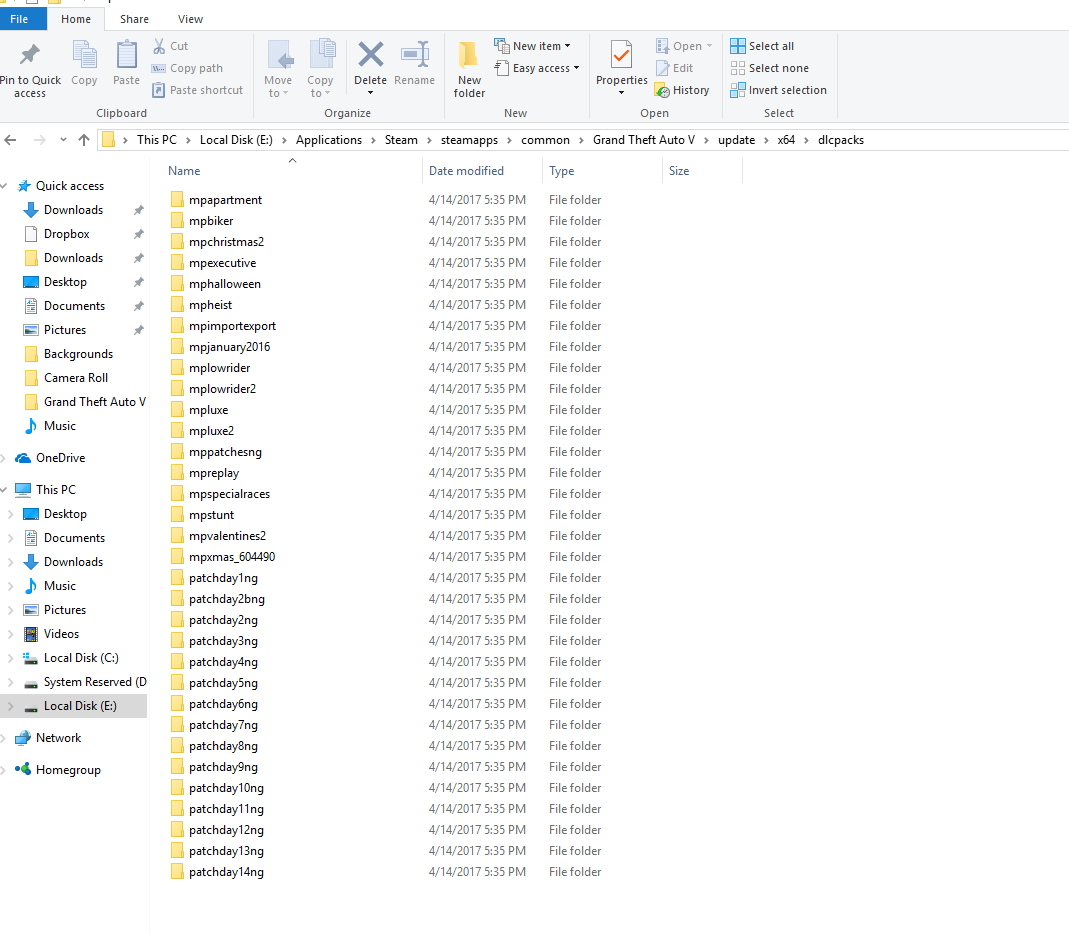
Task: Select Local Disk (E:) in navigation pane
Action: coord(74,706)
